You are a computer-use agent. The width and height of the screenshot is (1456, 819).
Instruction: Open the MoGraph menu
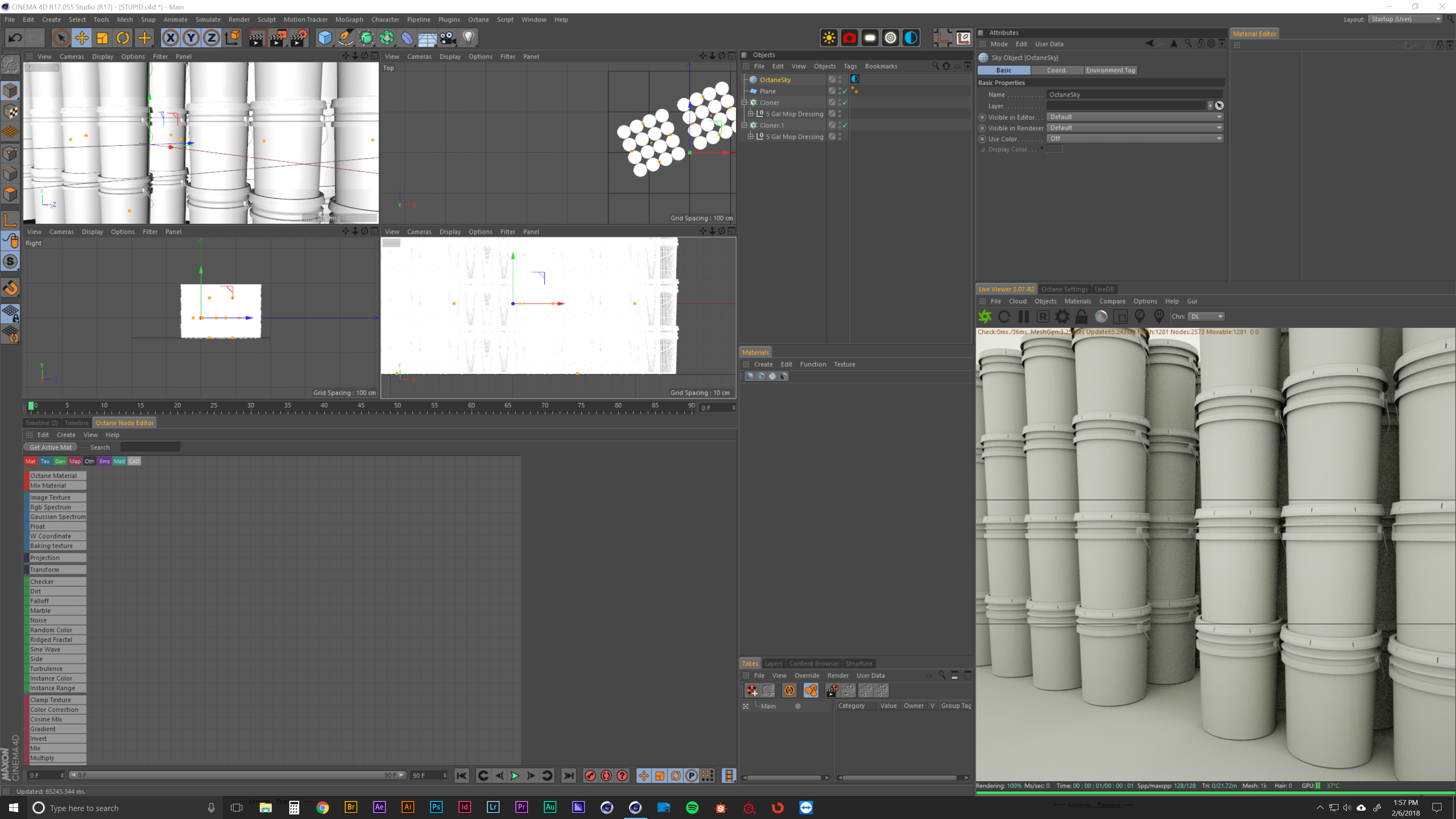349,19
